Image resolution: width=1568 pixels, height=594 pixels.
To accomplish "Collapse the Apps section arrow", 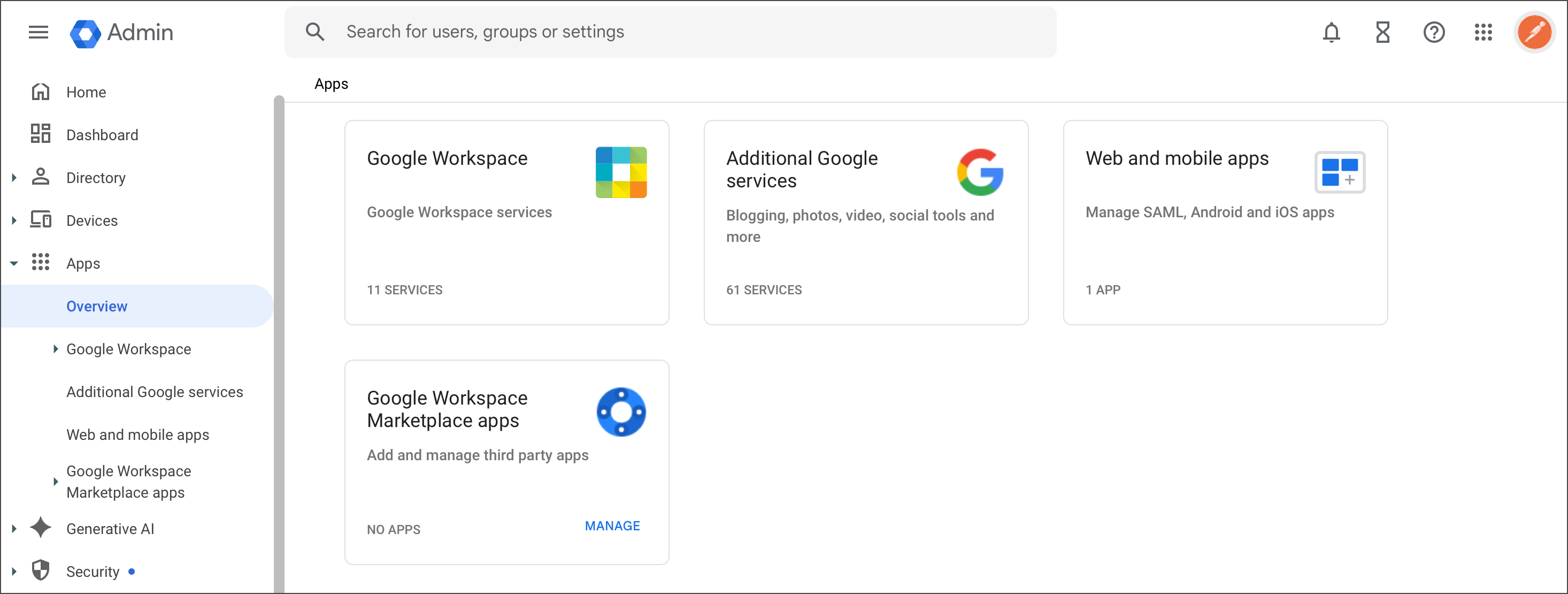I will point(14,263).
